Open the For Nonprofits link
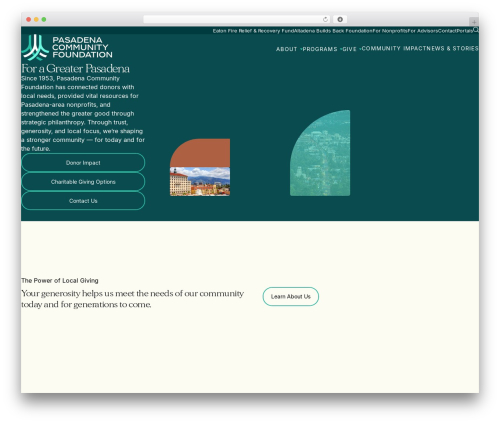Image resolution: width=500 pixels, height=423 pixels. coord(390,31)
